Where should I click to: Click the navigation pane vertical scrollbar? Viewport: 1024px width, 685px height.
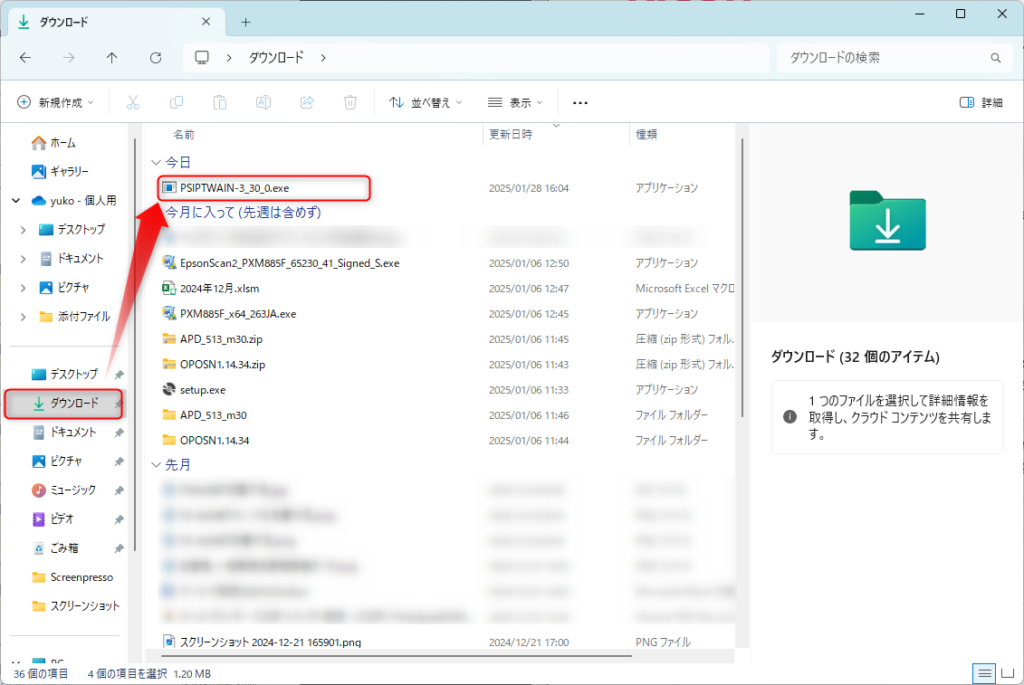point(135,345)
